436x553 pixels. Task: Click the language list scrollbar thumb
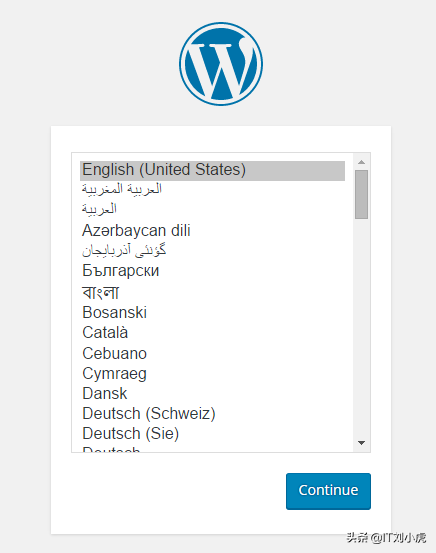point(361,194)
